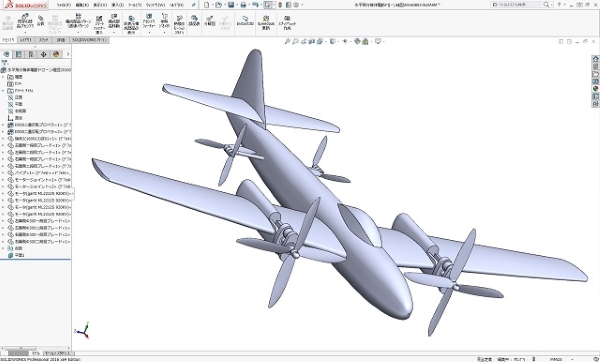Click the Save floppy disk icon
This screenshot has width=600, height=362.
231,5
